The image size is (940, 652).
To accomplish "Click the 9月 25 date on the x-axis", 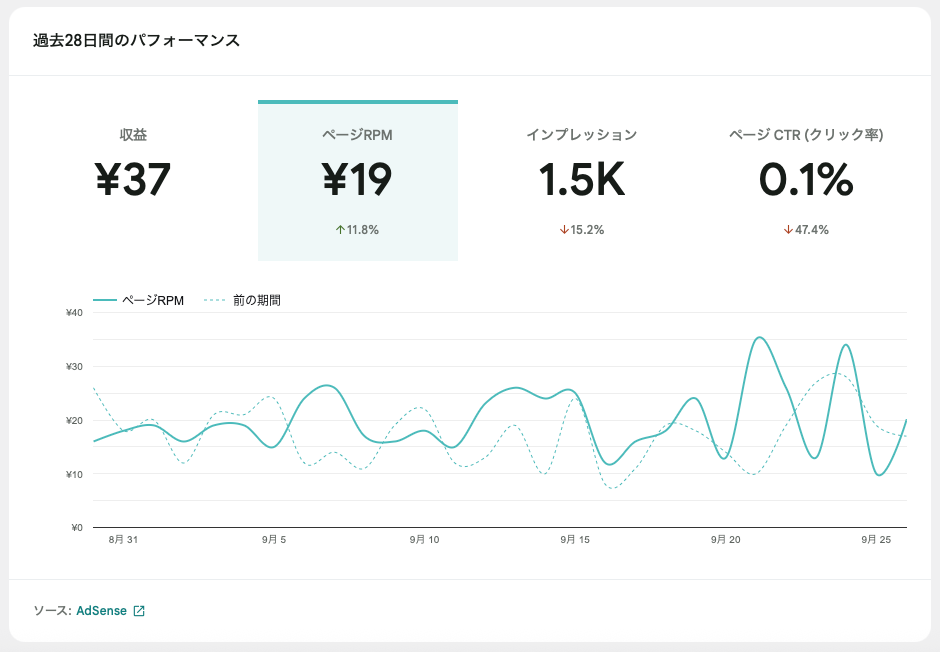I will [876, 540].
